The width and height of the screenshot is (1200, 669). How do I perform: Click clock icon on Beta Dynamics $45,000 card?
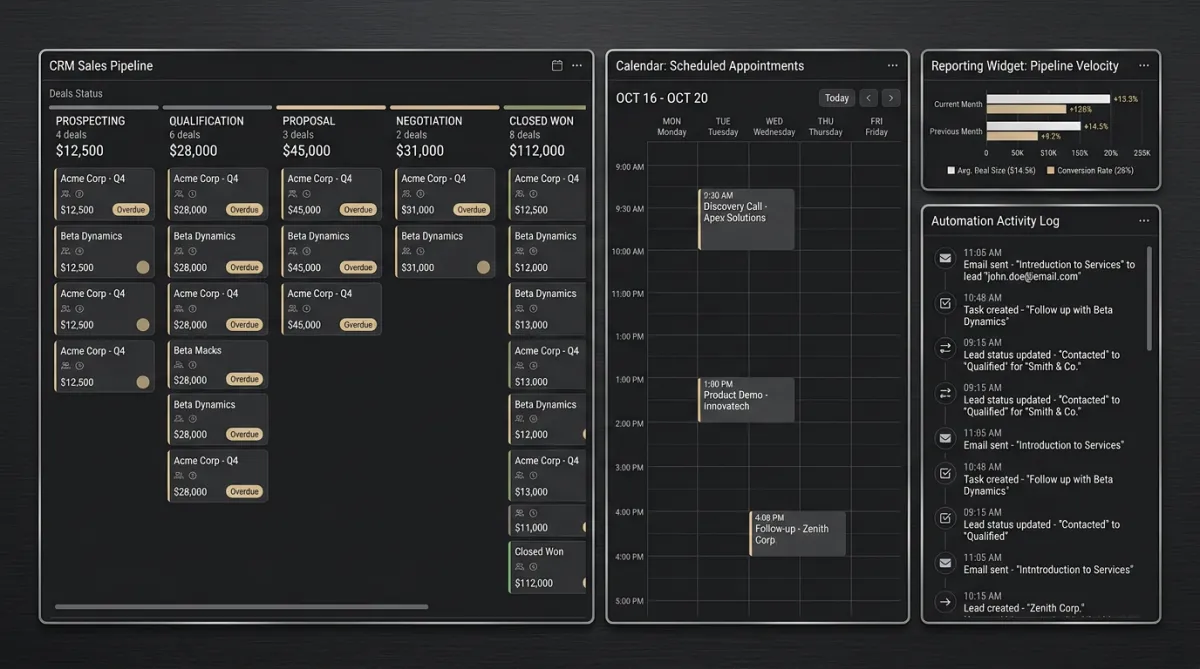[x=307, y=251]
